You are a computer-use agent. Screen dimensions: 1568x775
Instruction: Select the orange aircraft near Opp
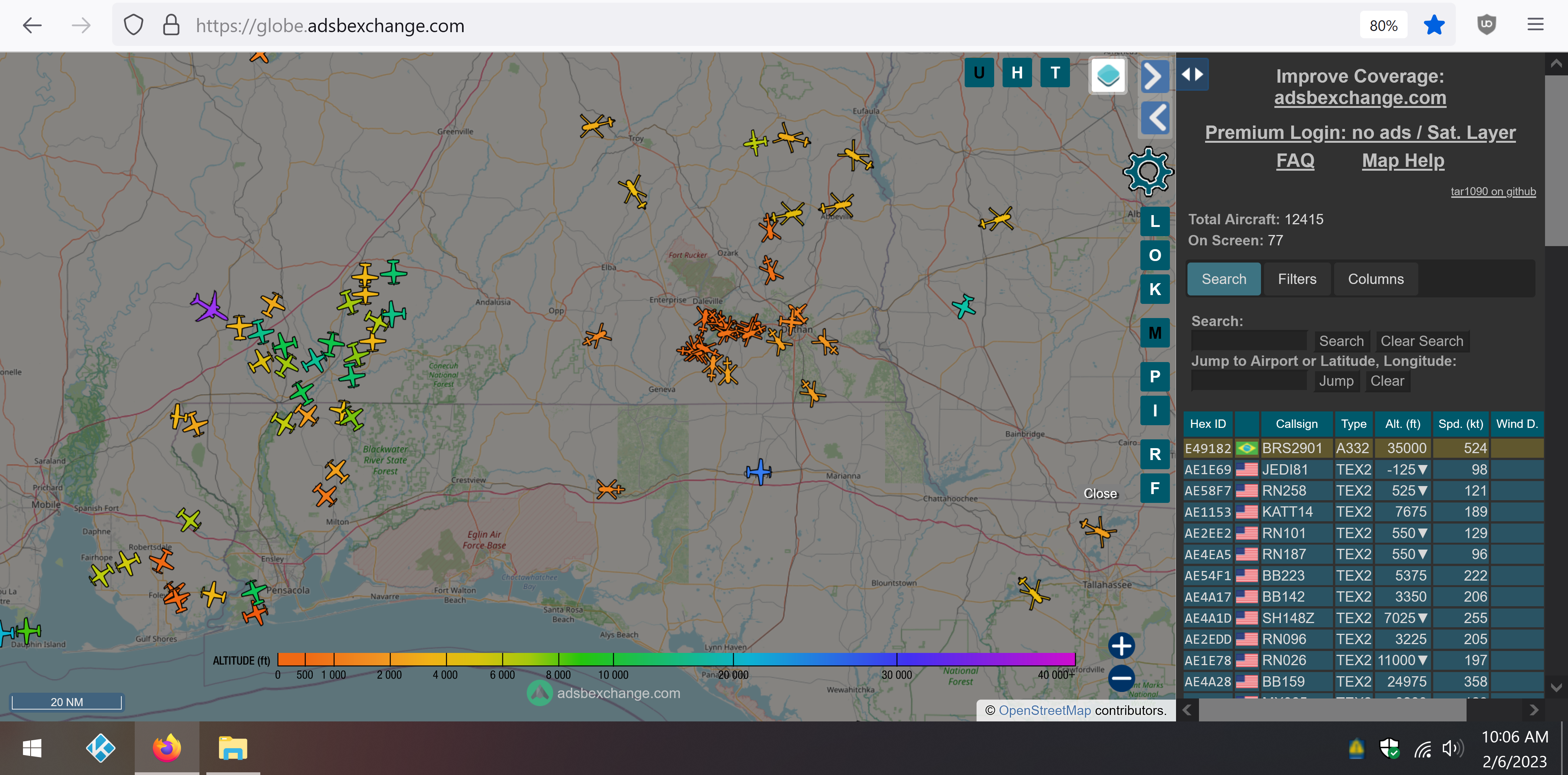597,336
